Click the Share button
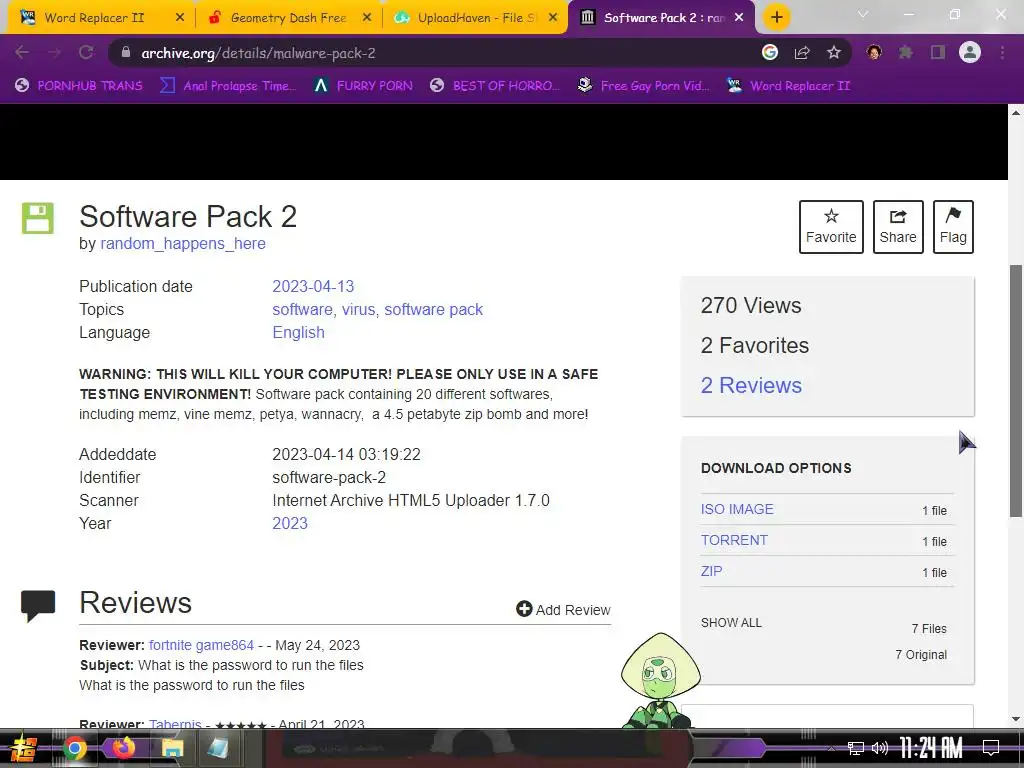This screenshot has height=768, width=1024. click(x=898, y=227)
